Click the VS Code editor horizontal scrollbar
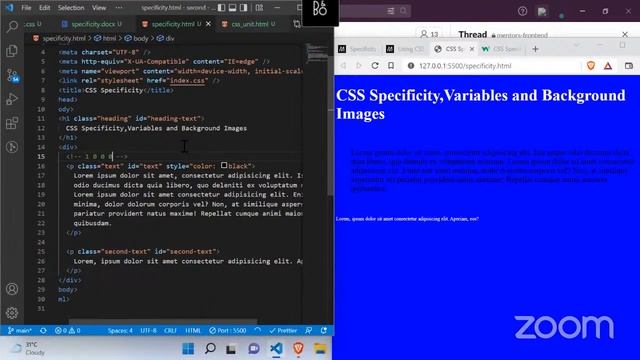 click(x=162, y=322)
